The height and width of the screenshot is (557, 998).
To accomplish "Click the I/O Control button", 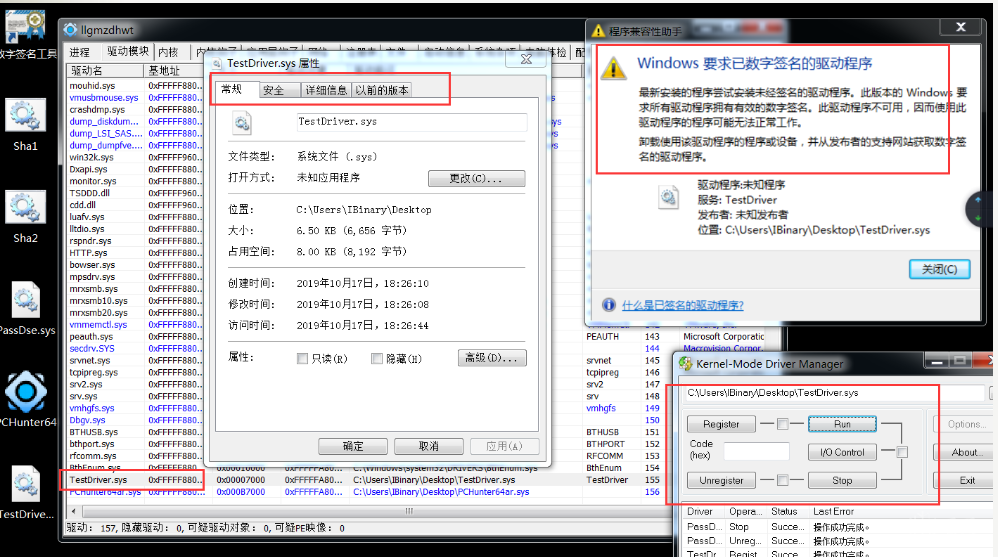I will pos(842,452).
